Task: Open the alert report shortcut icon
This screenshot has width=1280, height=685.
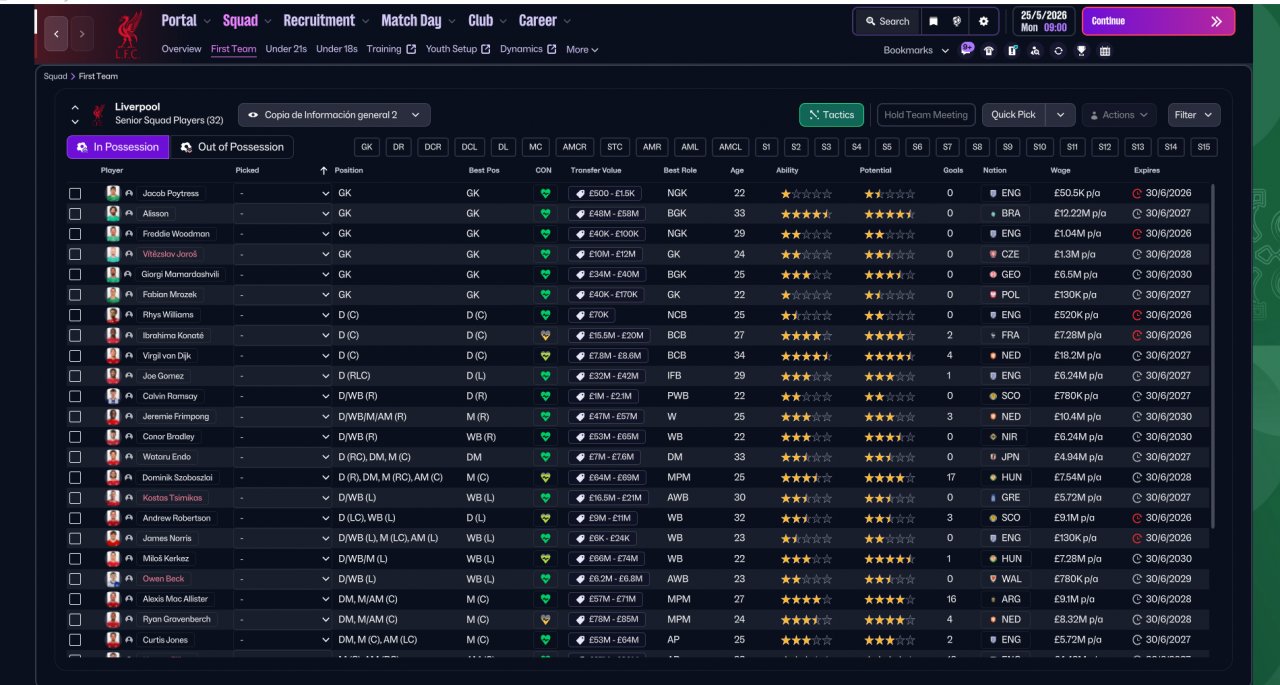Action: (x=1012, y=51)
